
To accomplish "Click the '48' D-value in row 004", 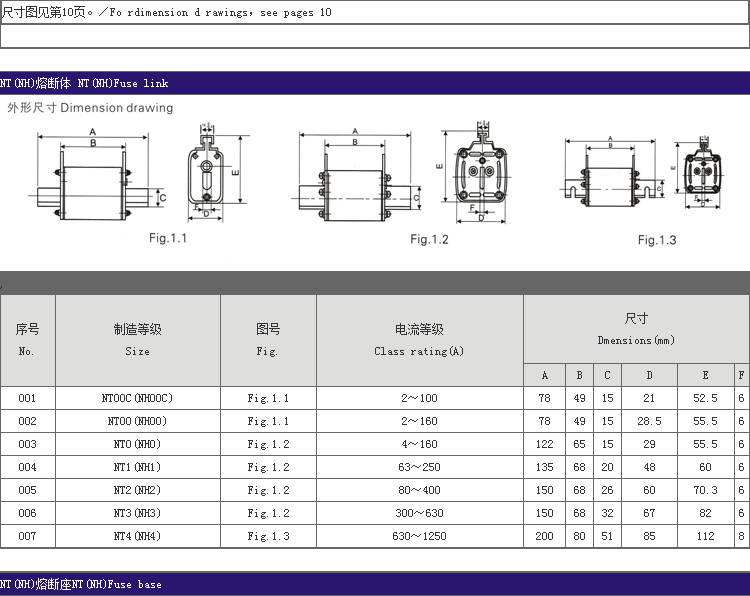I will [650, 467].
